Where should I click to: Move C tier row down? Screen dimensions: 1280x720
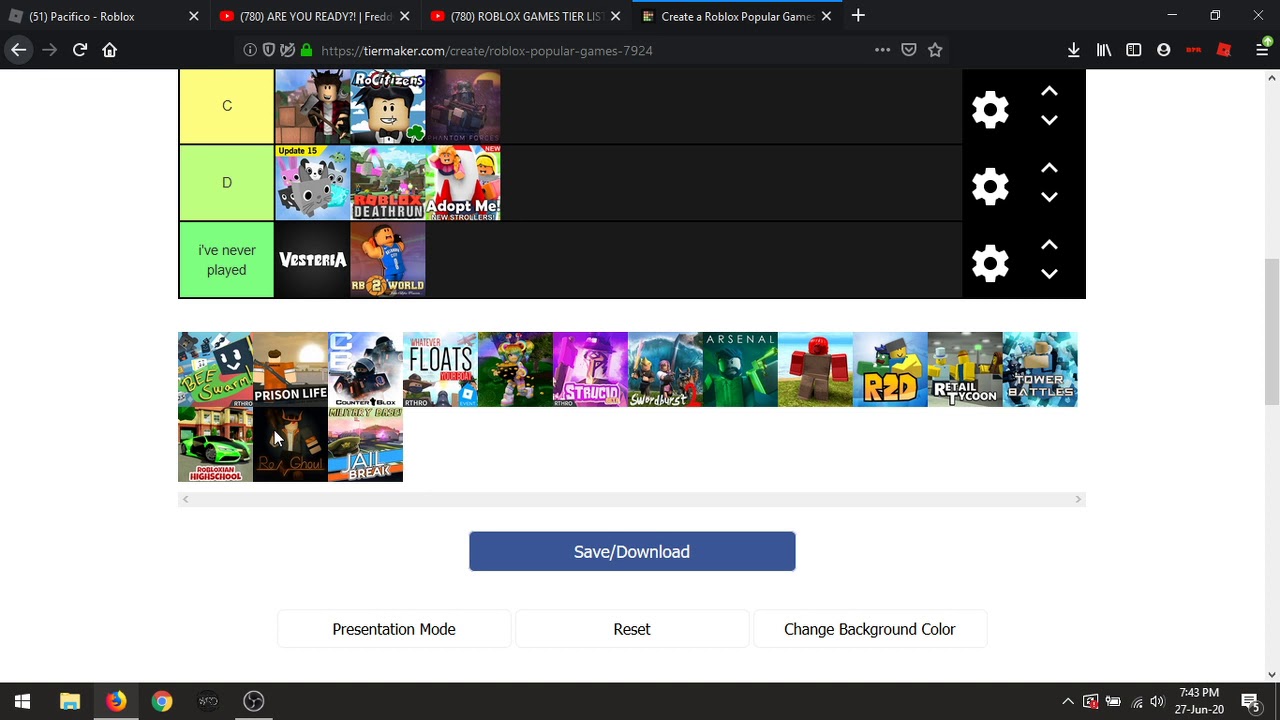point(1049,120)
